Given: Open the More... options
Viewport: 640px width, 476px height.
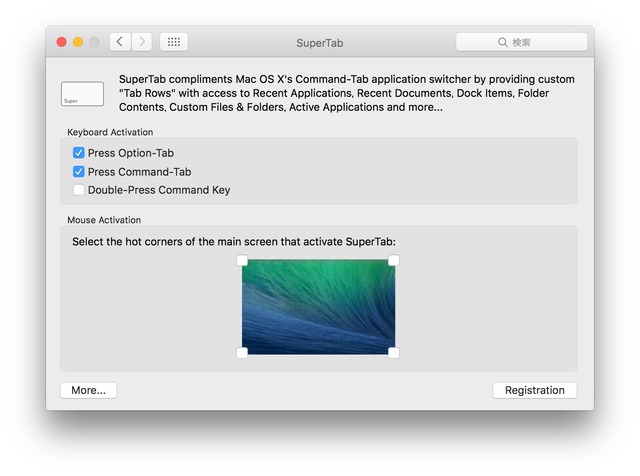Looking at the screenshot, I should click(89, 390).
